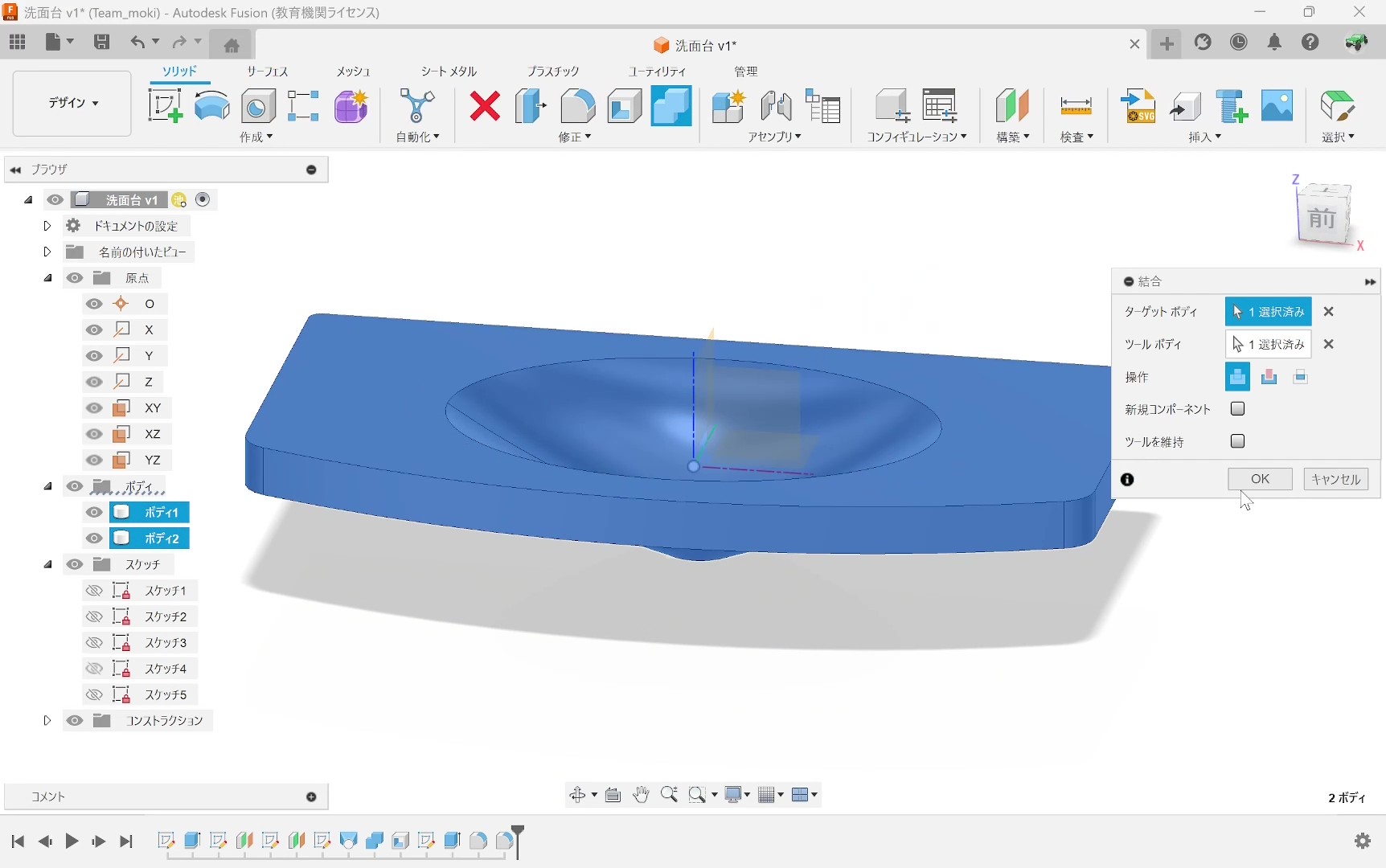Expand the コンストラクション folder
The height and width of the screenshot is (868, 1386).
[x=47, y=721]
